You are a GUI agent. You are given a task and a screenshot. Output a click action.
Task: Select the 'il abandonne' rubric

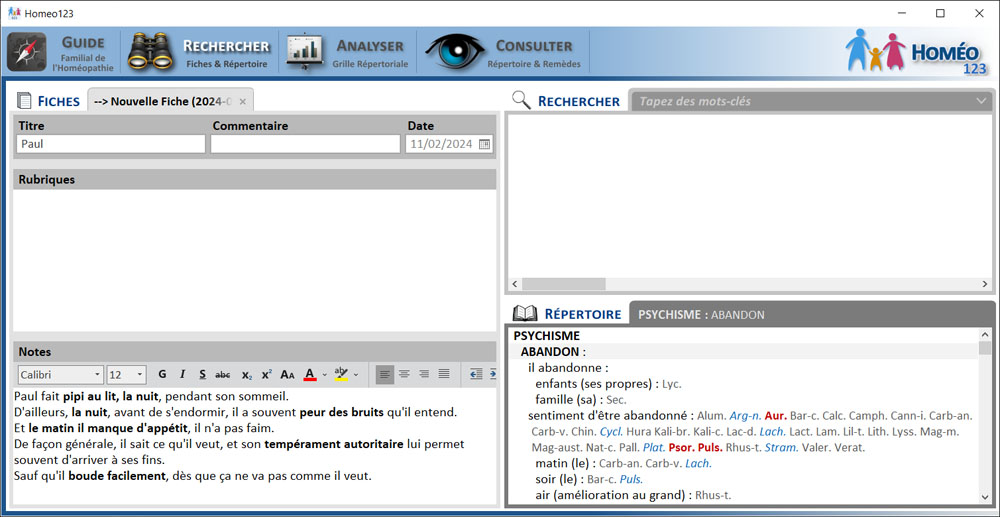click(x=568, y=368)
